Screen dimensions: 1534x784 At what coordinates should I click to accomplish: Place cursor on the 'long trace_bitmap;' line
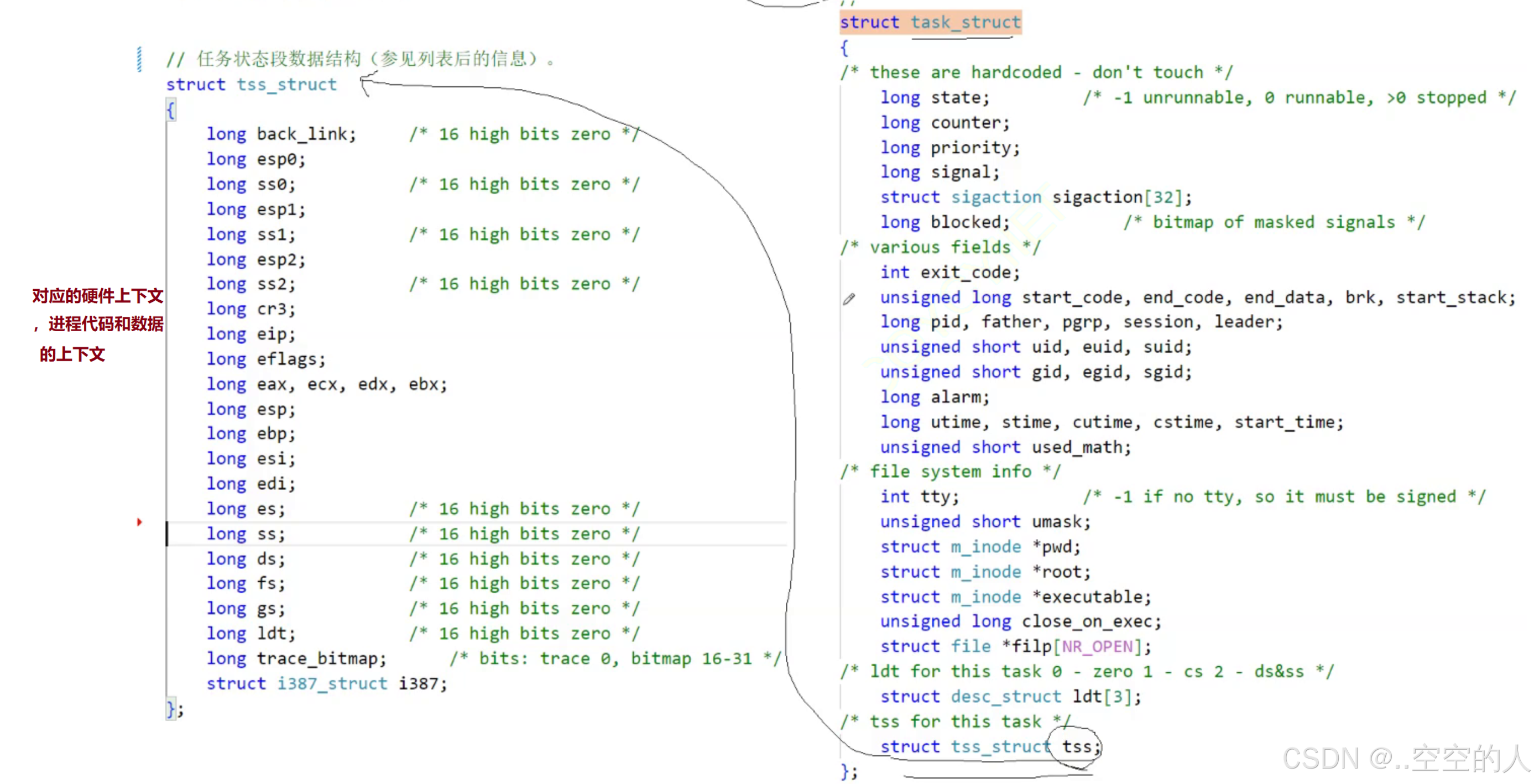tap(296, 658)
